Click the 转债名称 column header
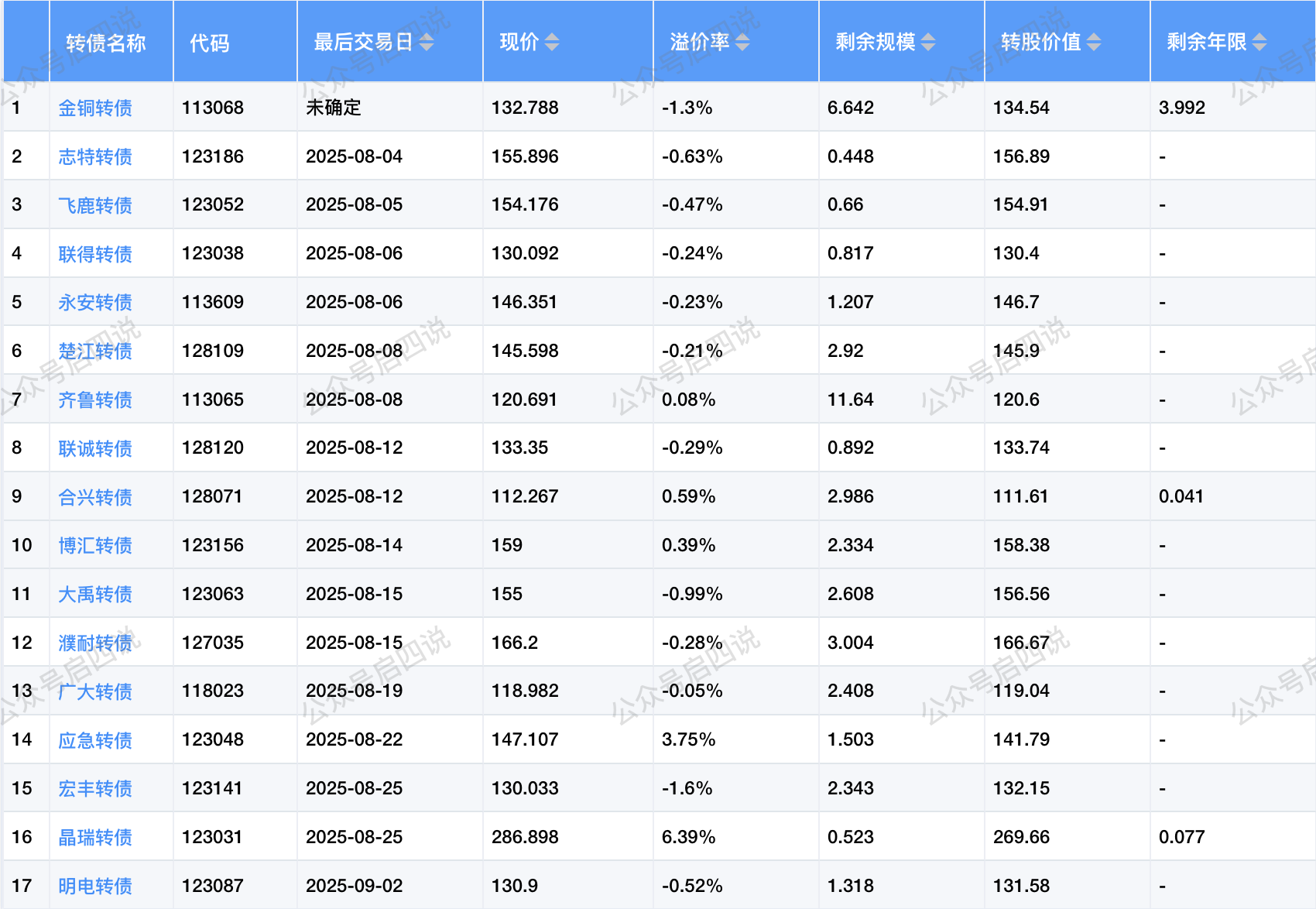This screenshot has width=1316, height=909. (x=106, y=43)
